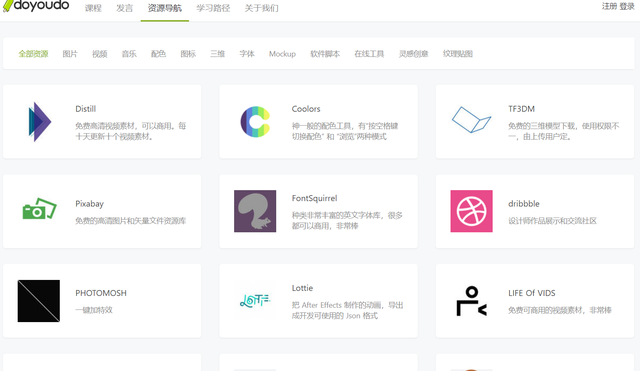Filter resources by 字体
640x371 pixels.
point(247,54)
